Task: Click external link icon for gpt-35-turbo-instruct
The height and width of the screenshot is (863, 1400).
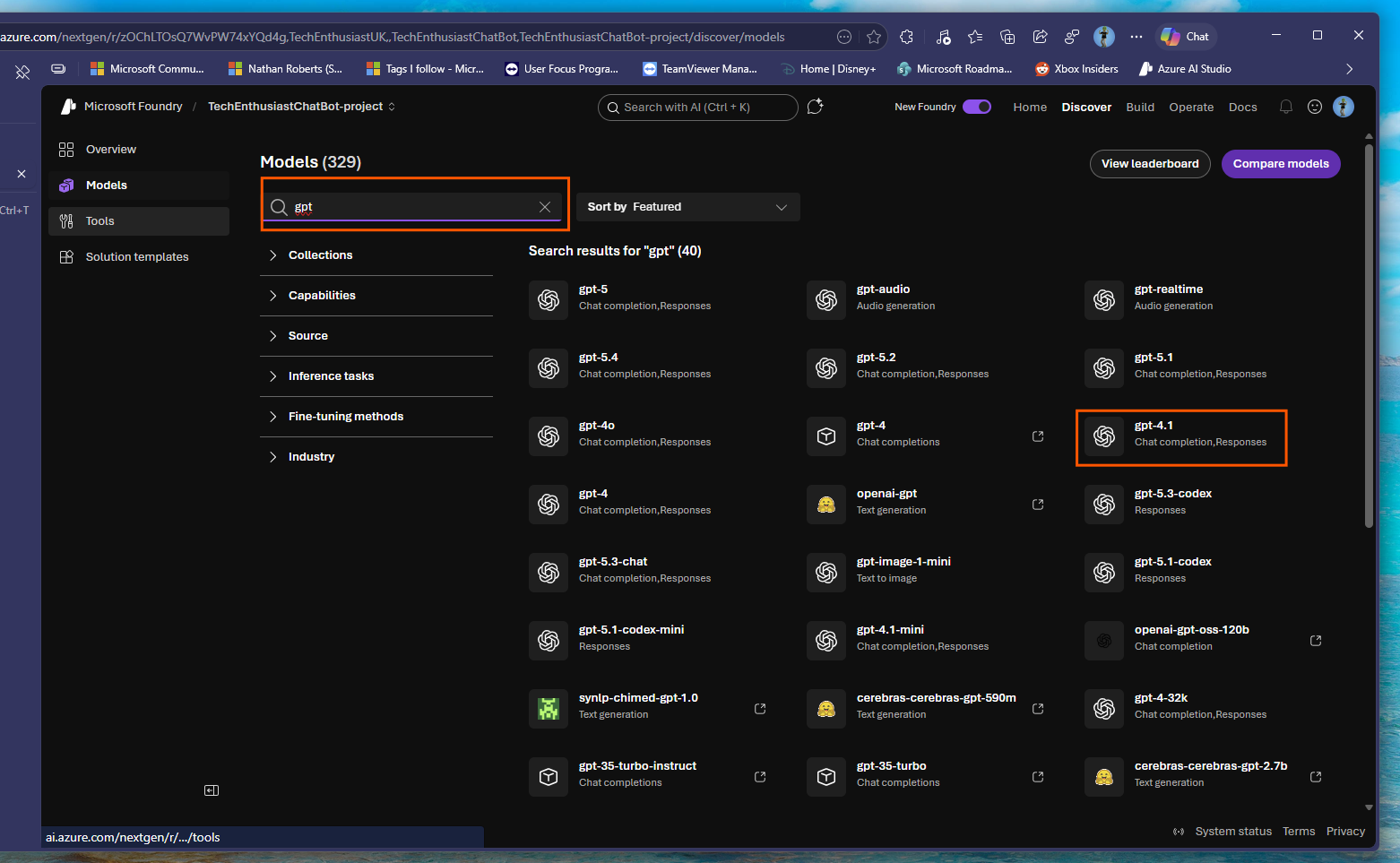Action: point(760,777)
